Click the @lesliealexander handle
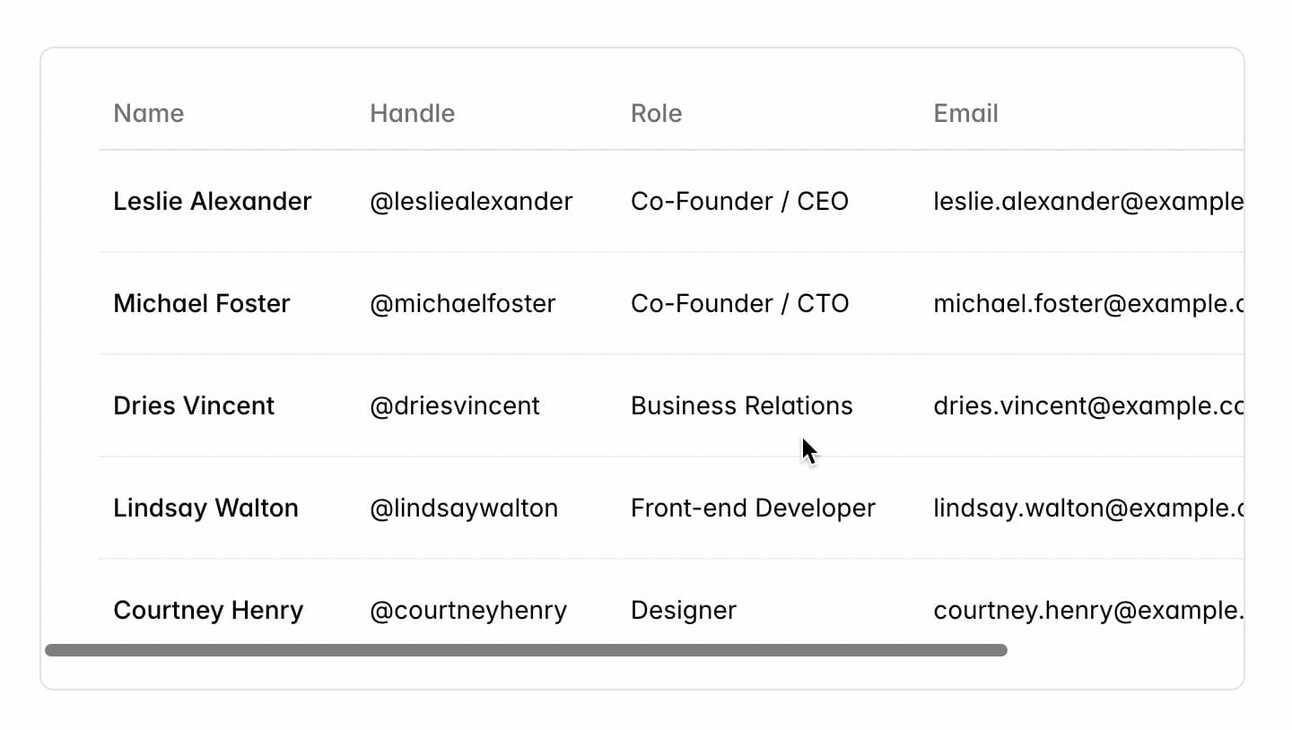The width and height of the screenshot is (1292, 730). coord(471,201)
